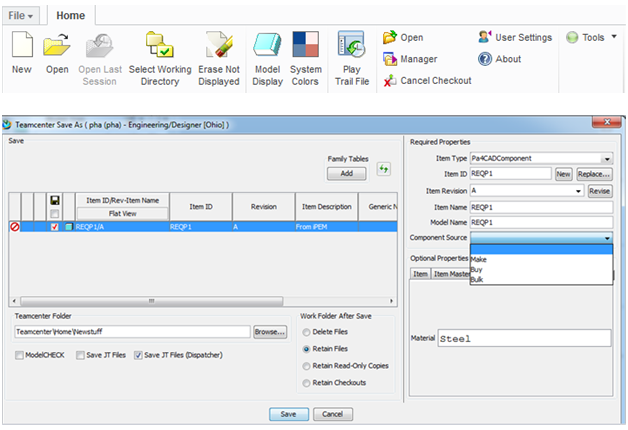The image size is (628, 430).
Task: Open User Settings
Action: coord(515,37)
